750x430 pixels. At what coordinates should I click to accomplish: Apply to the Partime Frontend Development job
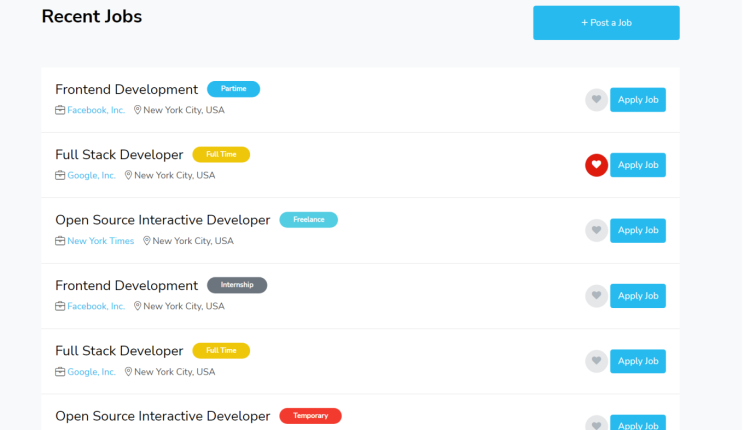pos(638,99)
